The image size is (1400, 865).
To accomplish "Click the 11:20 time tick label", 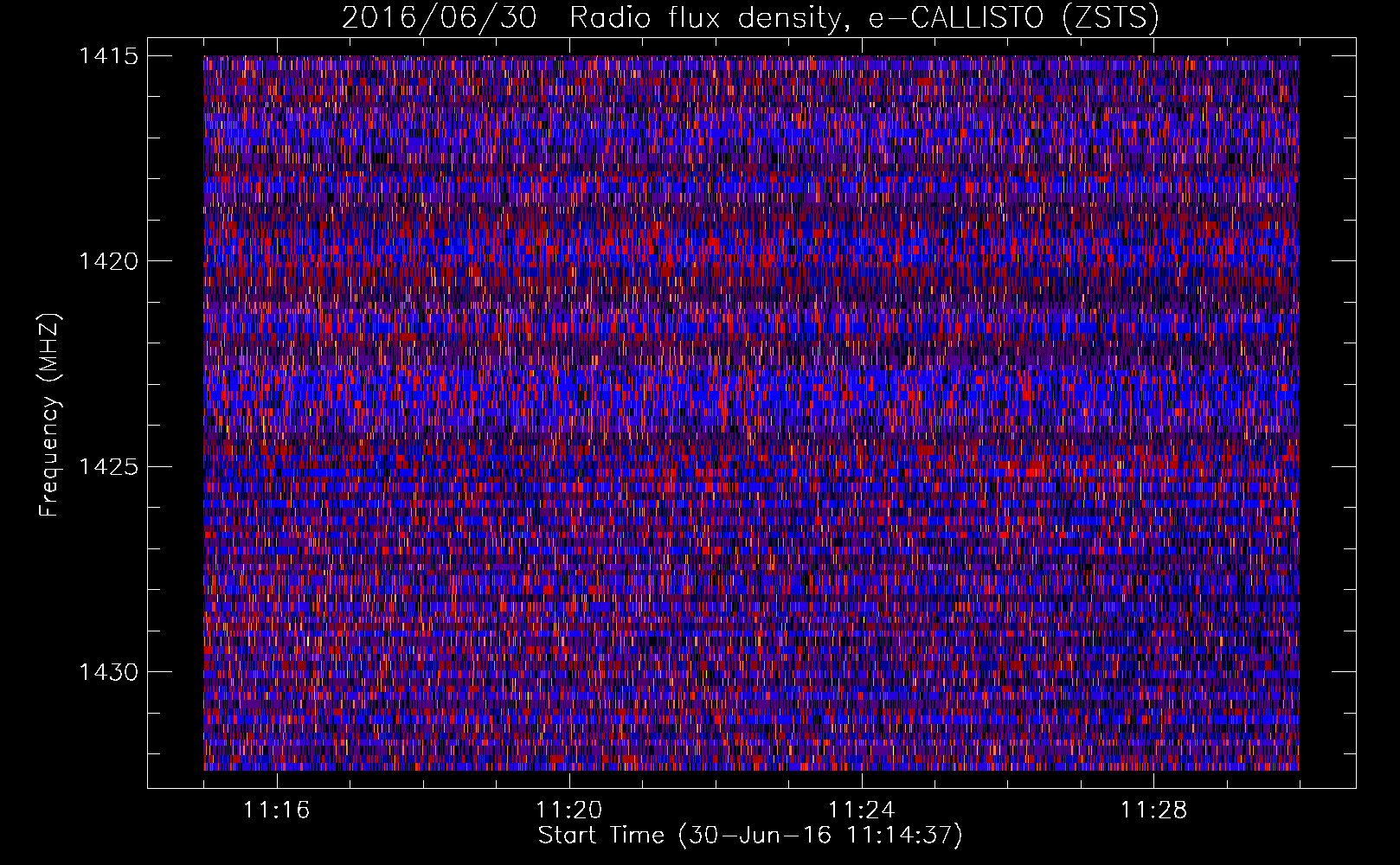I will click(568, 811).
